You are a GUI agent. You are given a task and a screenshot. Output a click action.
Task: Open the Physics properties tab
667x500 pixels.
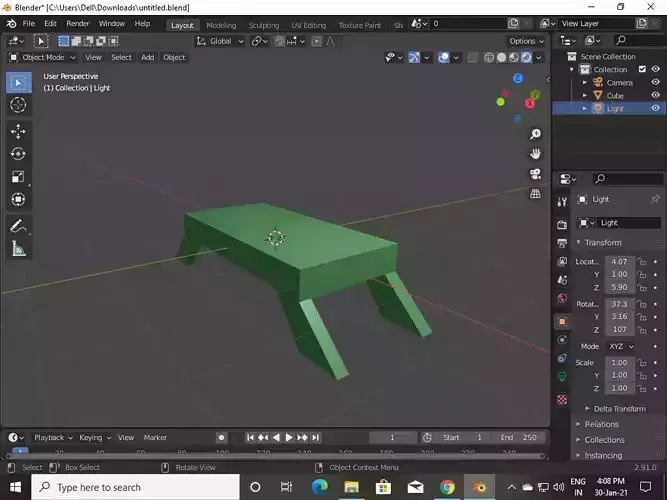tap(562, 340)
